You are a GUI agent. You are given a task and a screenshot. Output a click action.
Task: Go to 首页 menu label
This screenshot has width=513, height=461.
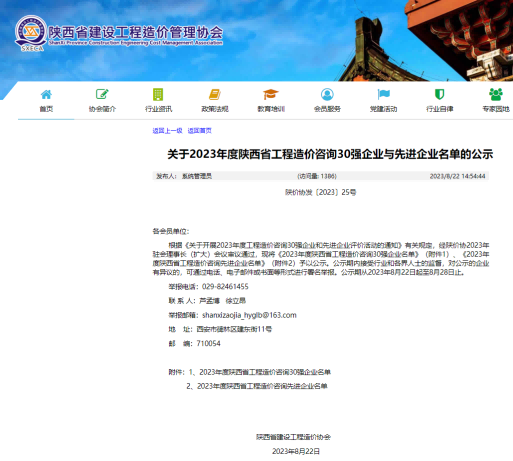coord(46,109)
